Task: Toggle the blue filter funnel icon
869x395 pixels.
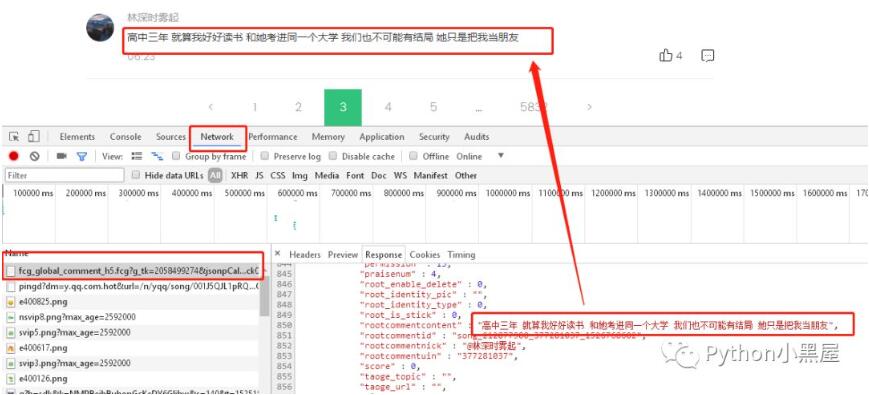Action: (82, 156)
